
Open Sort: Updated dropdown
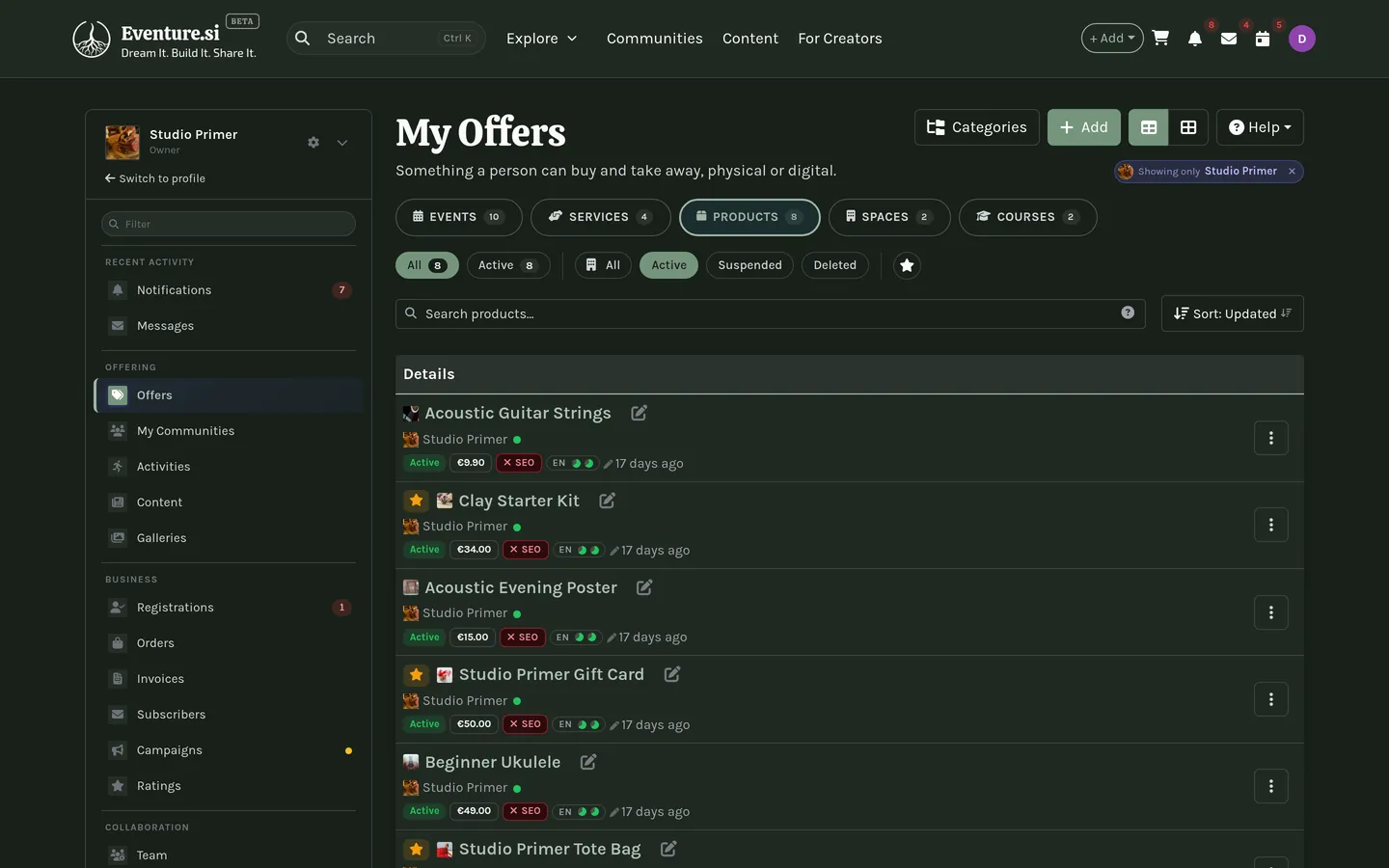1233,313
